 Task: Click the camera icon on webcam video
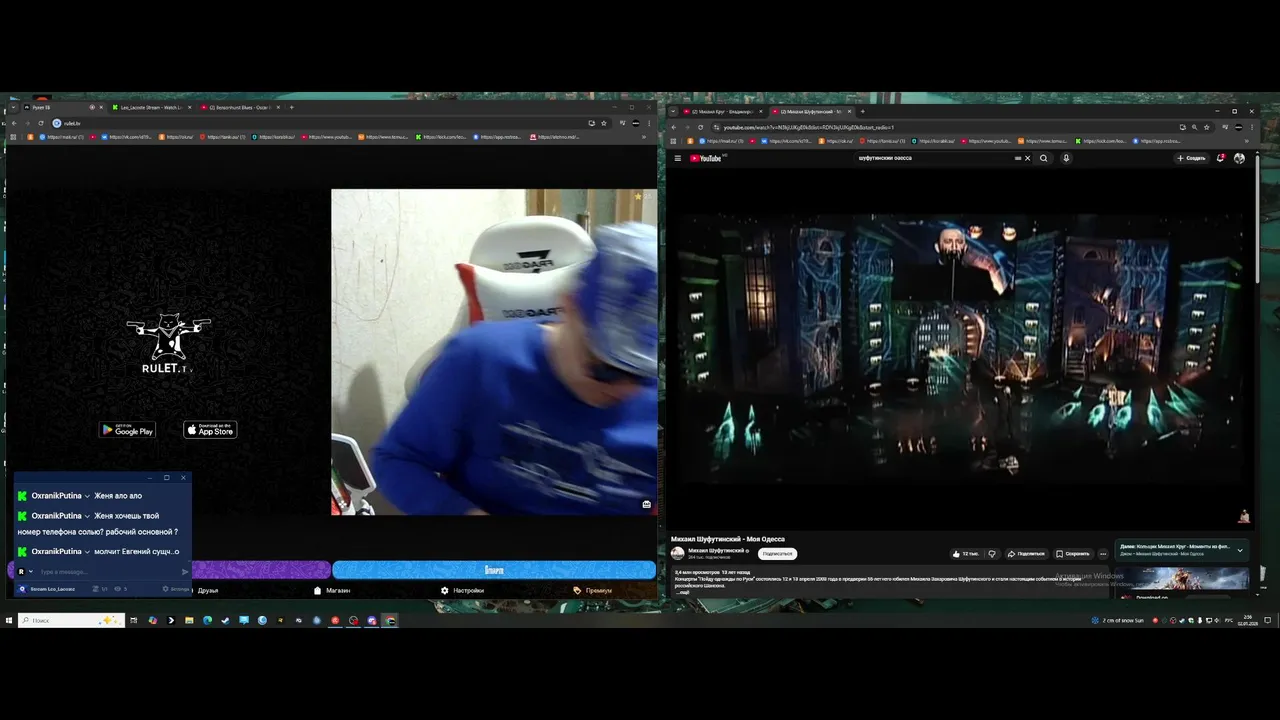tap(647, 504)
